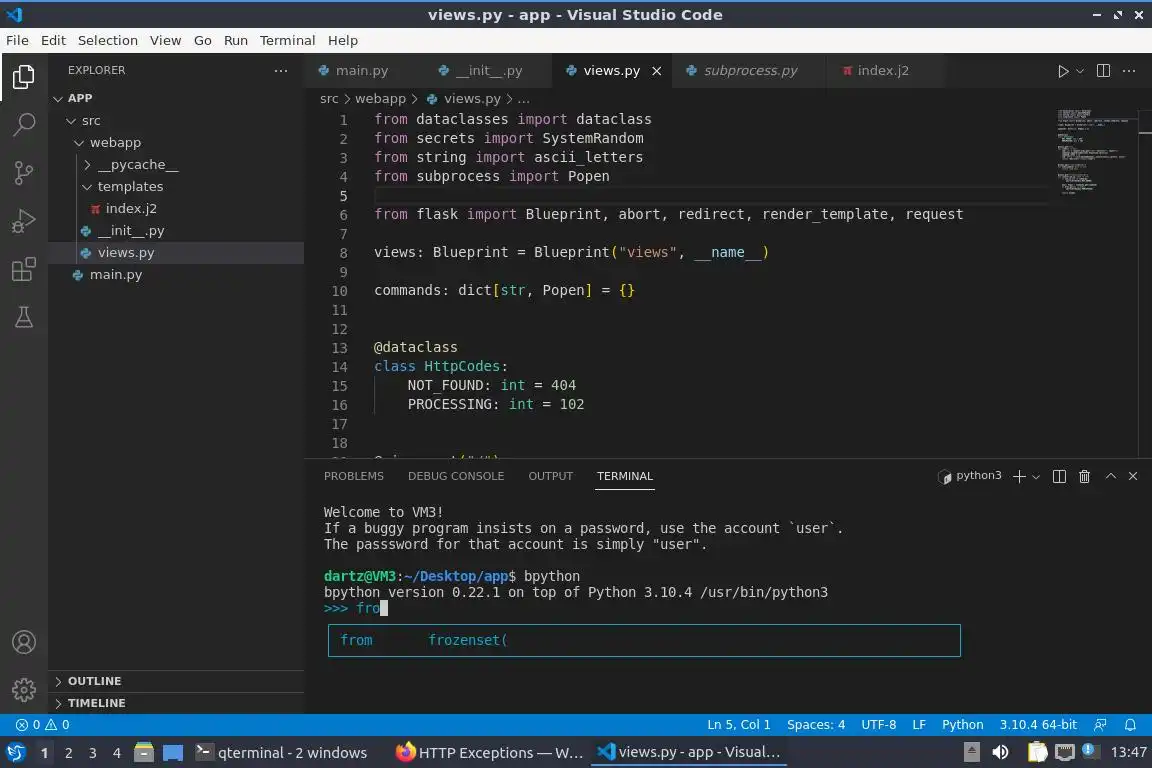This screenshot has width=1152, height=768.
Task: Close the views.py editor tab
Action: point(657,71)
